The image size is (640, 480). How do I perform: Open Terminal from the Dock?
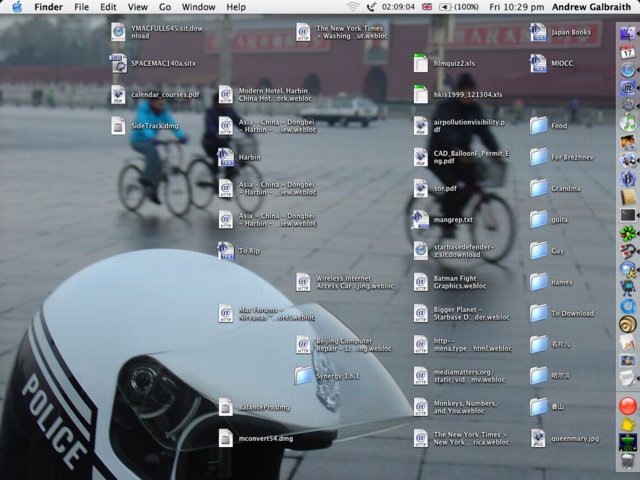(x=628, y=215)
